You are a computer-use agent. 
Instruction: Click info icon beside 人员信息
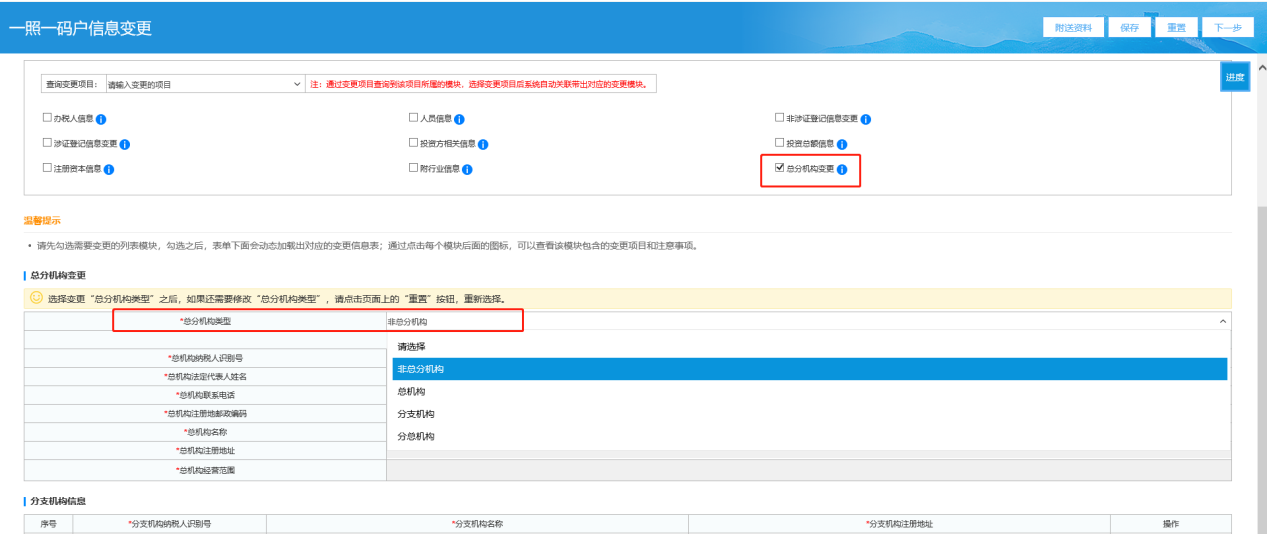pyautogui.click(x=459, y=119)
